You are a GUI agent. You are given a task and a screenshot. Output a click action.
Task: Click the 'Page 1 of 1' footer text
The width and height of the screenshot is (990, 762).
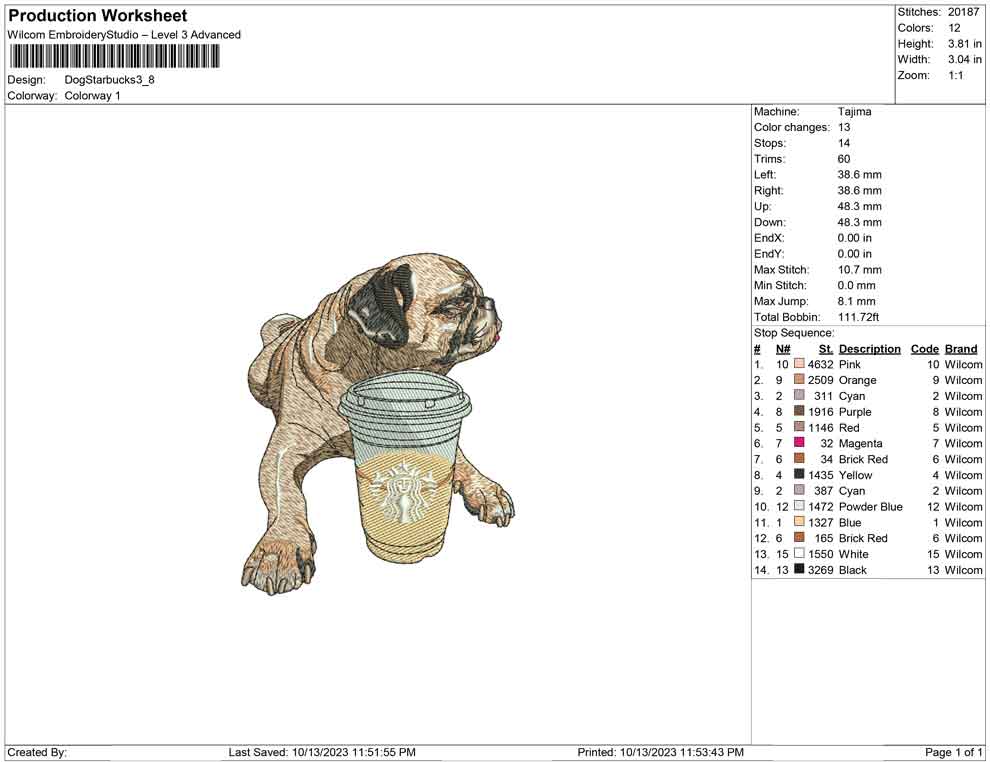[953, 752]
